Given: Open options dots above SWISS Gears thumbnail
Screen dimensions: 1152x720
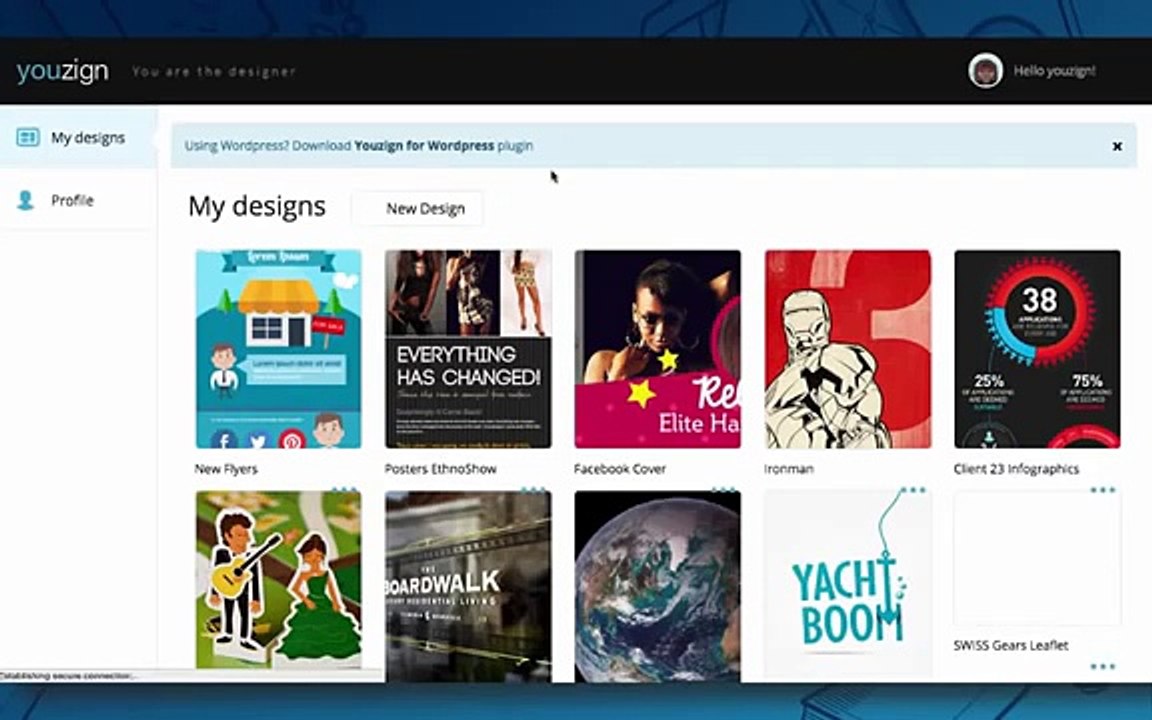Looking at the screenshot, I should 1103,489.
